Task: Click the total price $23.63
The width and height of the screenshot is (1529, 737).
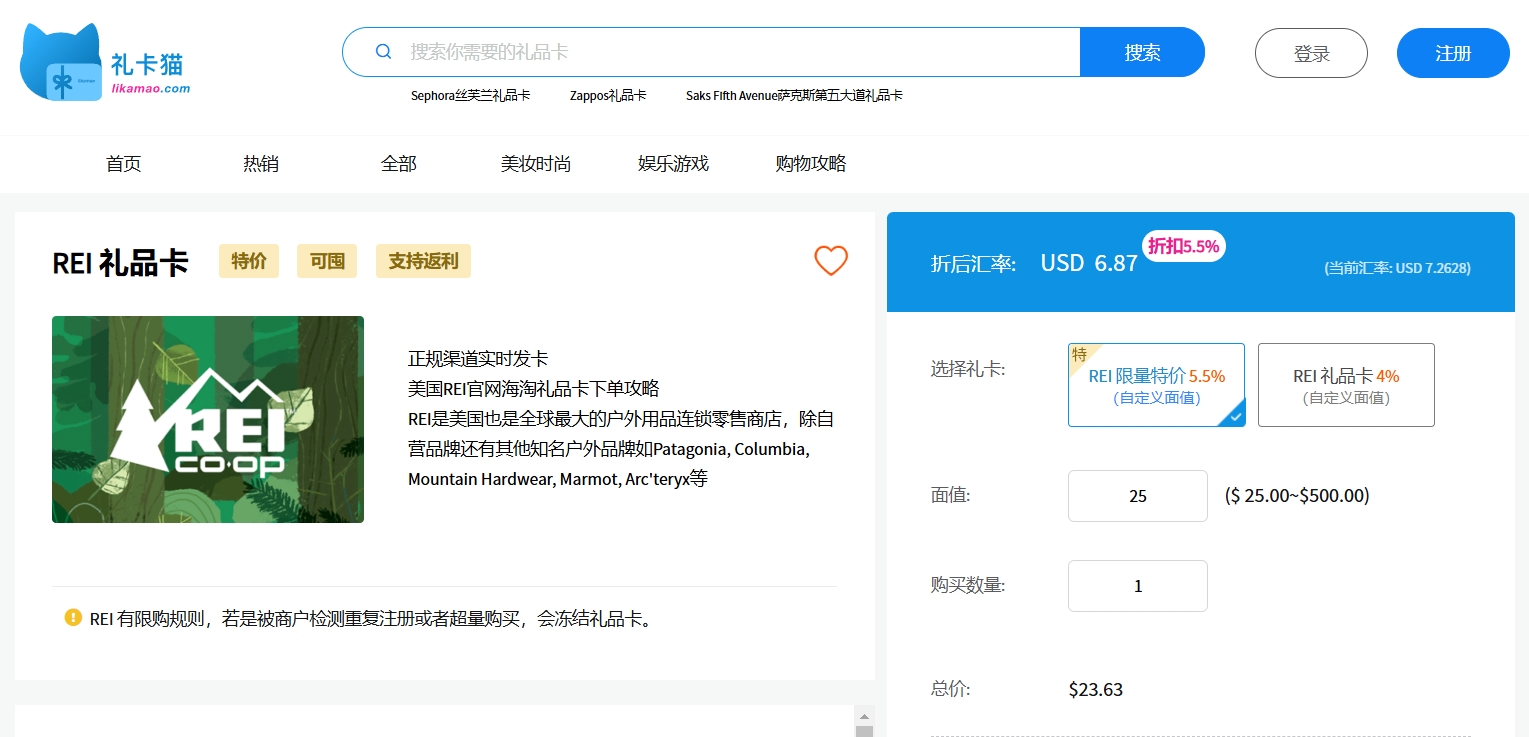Action: coord(1096,689)
